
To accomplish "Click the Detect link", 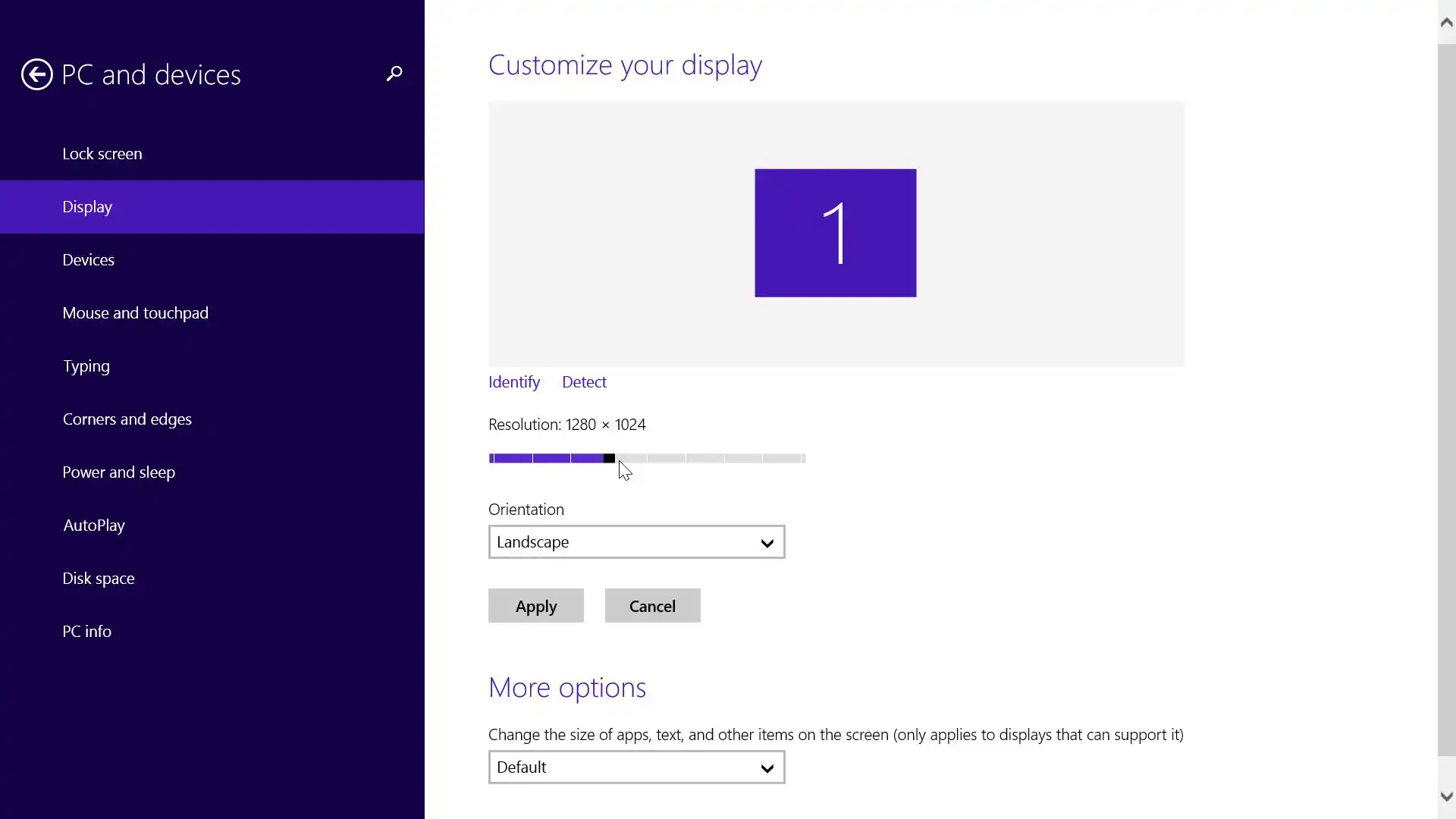I will pyautogui.click(x=584, y=382).
